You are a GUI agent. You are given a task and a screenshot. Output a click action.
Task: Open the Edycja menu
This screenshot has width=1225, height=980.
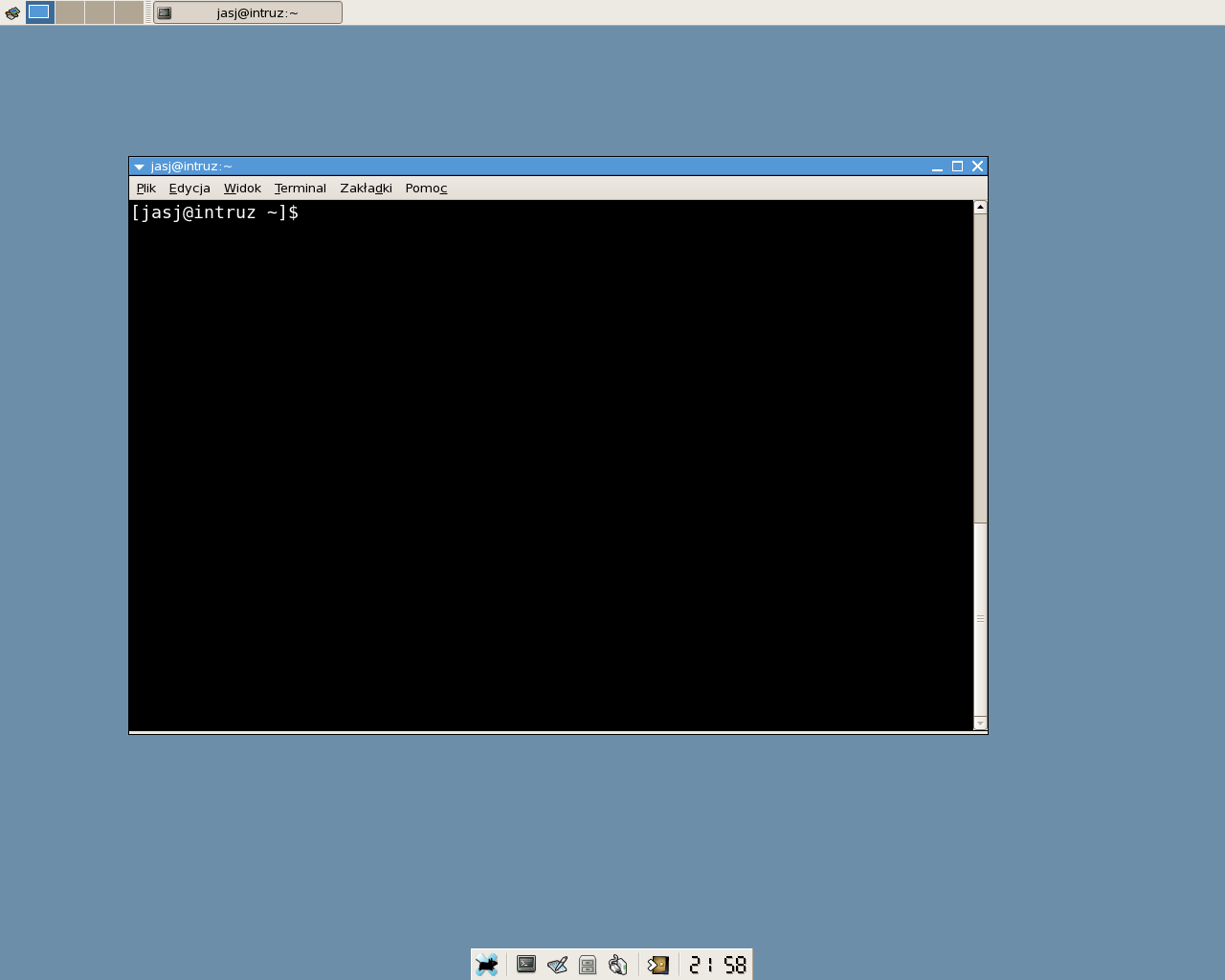[189, 189]
